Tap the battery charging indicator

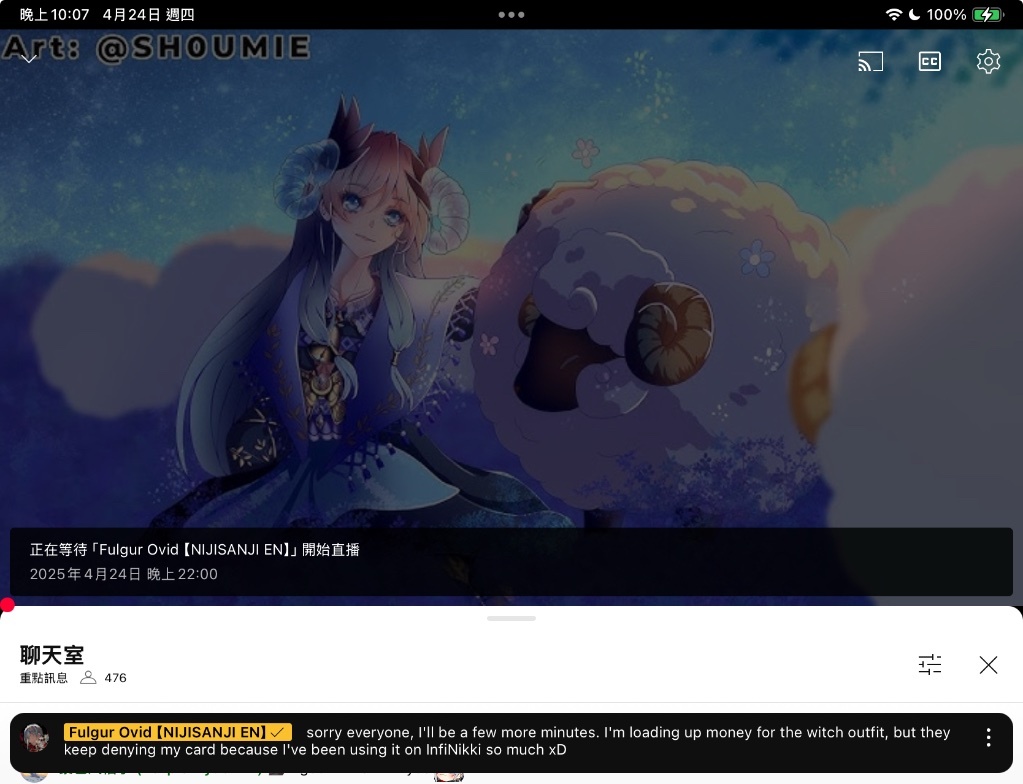[988, 14]
